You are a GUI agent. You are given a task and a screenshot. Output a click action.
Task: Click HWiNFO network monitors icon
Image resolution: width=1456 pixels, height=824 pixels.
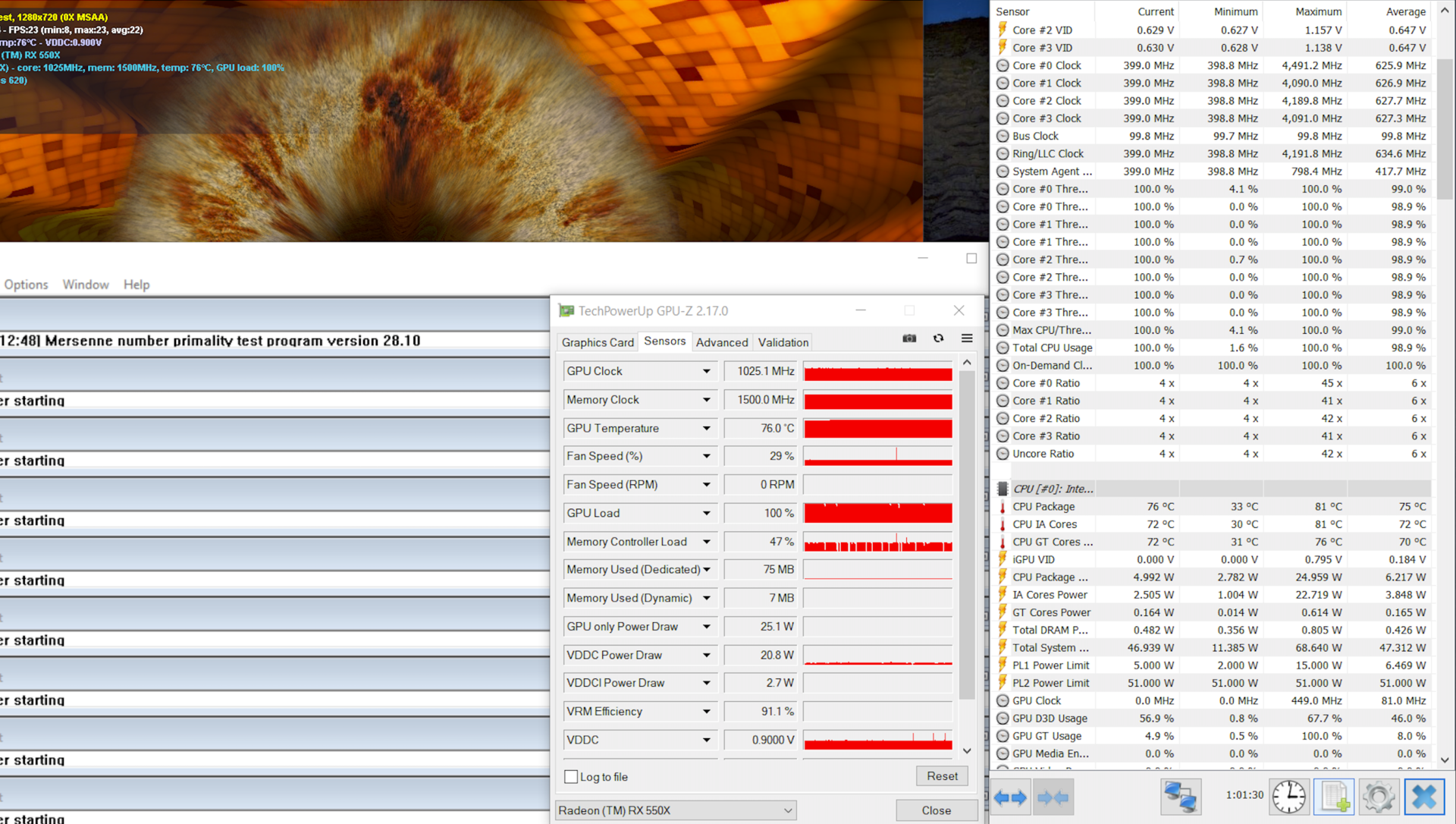click(x=1181, y=797)
